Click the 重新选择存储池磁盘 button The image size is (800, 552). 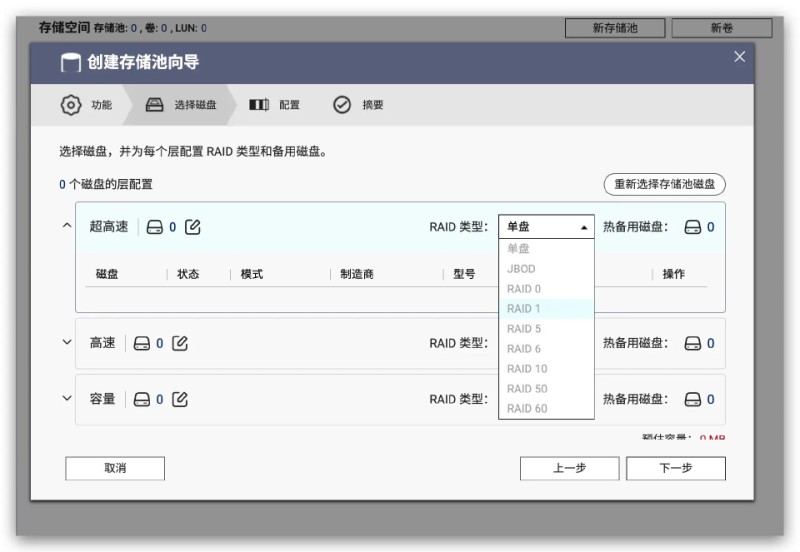(664, 184)
